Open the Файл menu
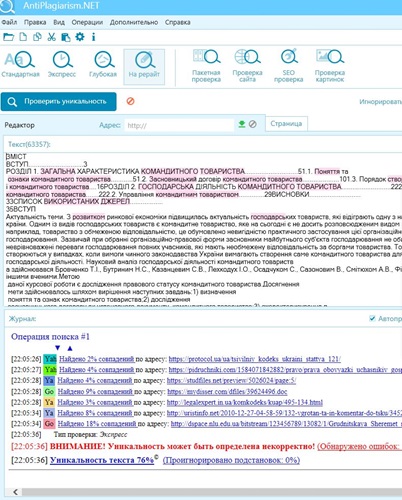The image size is (402, 500). [9, 22]
